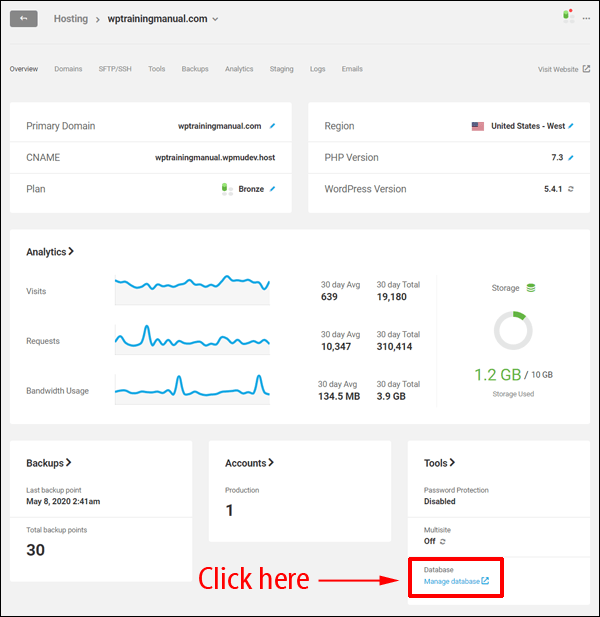Click the Storage usage donut chart

(x=513, y=331)
